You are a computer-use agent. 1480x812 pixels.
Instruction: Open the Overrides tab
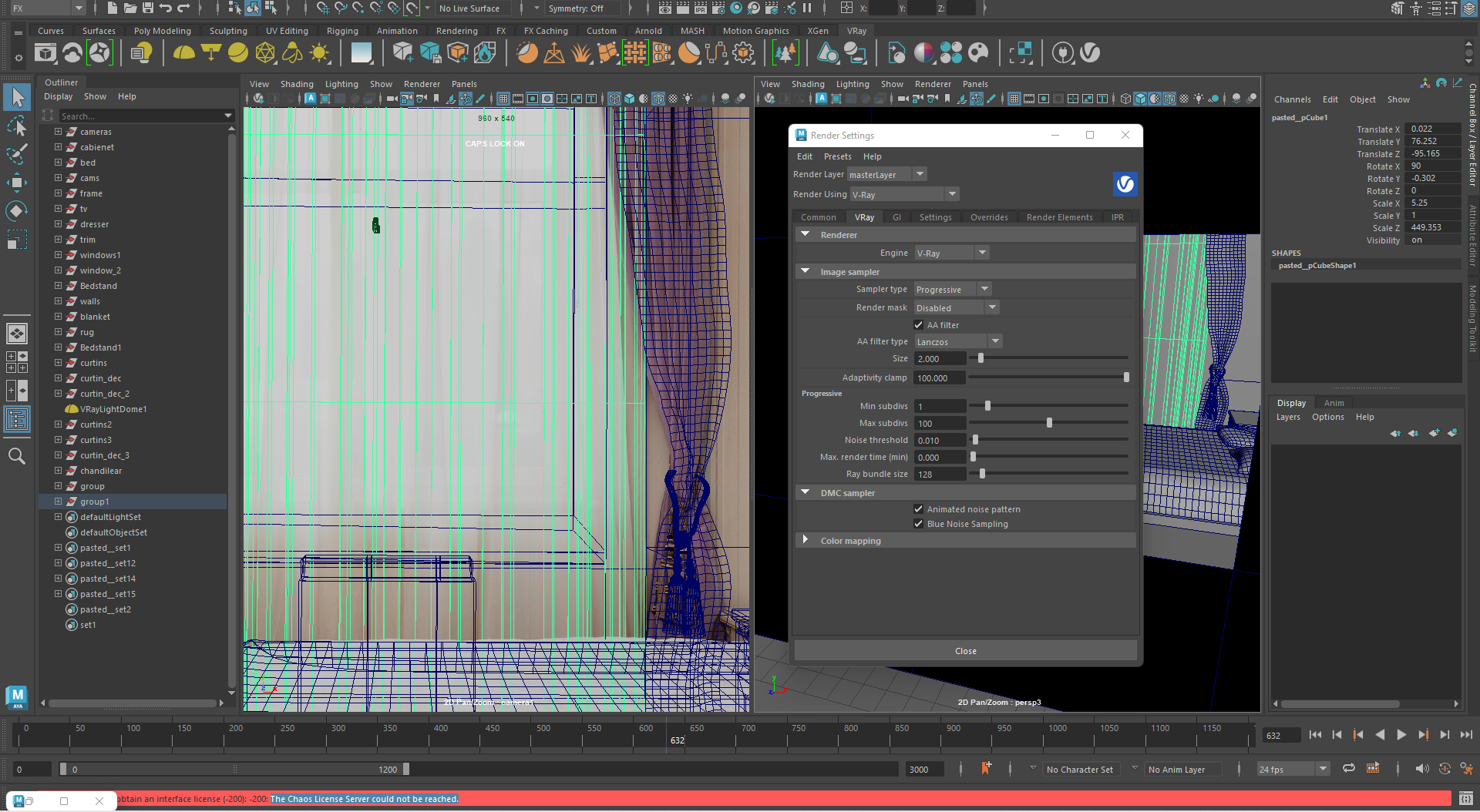989,217
